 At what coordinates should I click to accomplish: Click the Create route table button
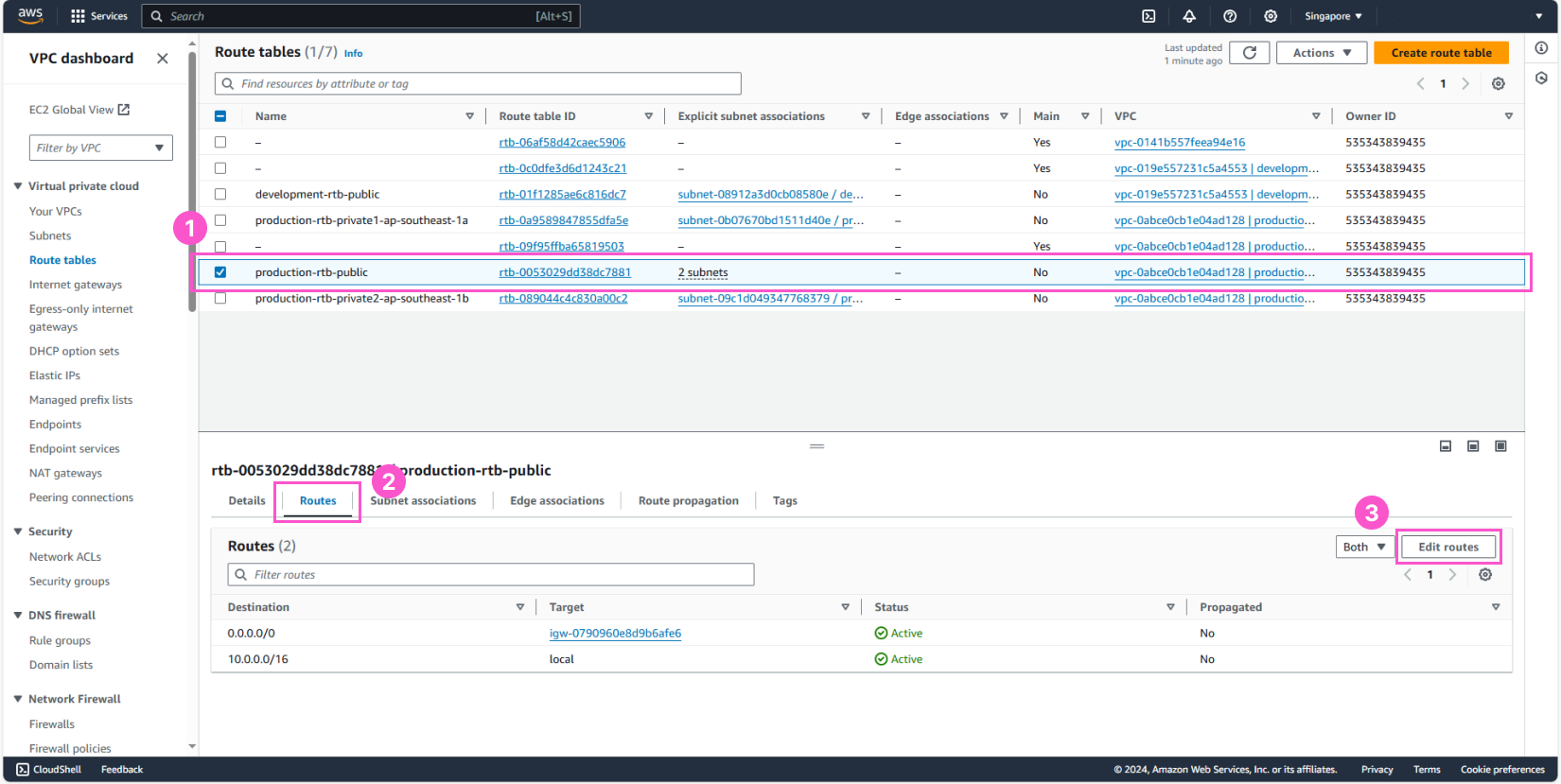pyautogui.click(x=1441, y=53)
